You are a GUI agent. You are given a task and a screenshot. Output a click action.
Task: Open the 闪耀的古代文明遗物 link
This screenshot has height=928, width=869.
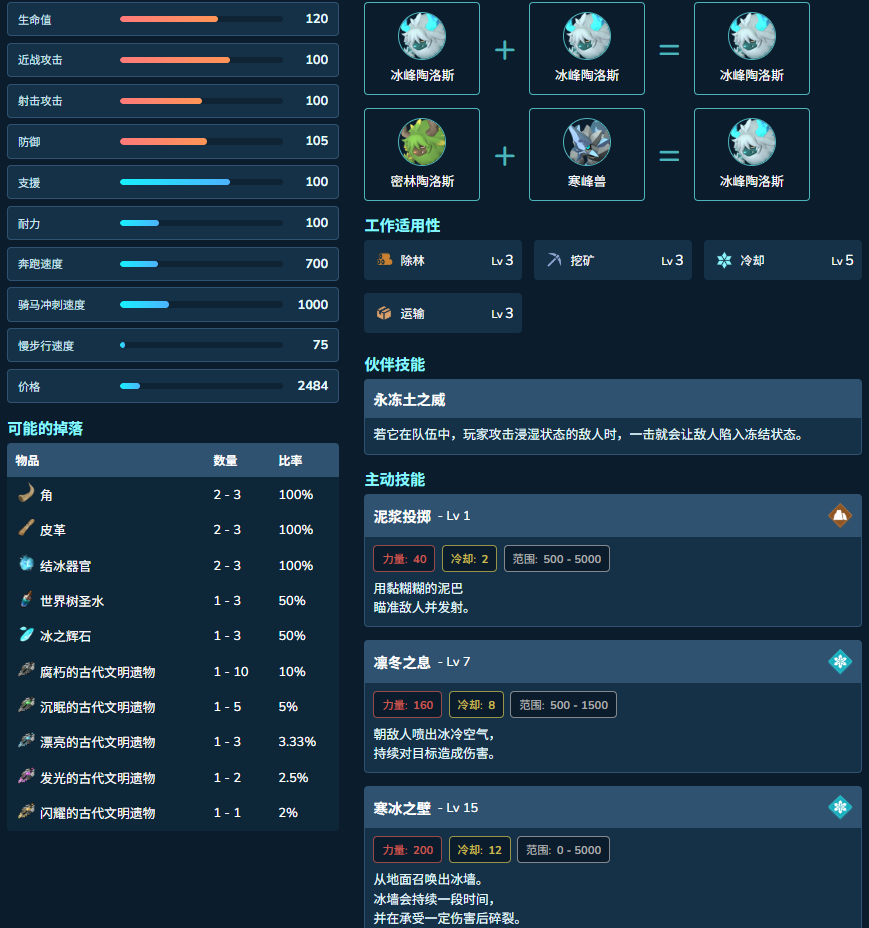pyautogui.click(x=98, y=813)
